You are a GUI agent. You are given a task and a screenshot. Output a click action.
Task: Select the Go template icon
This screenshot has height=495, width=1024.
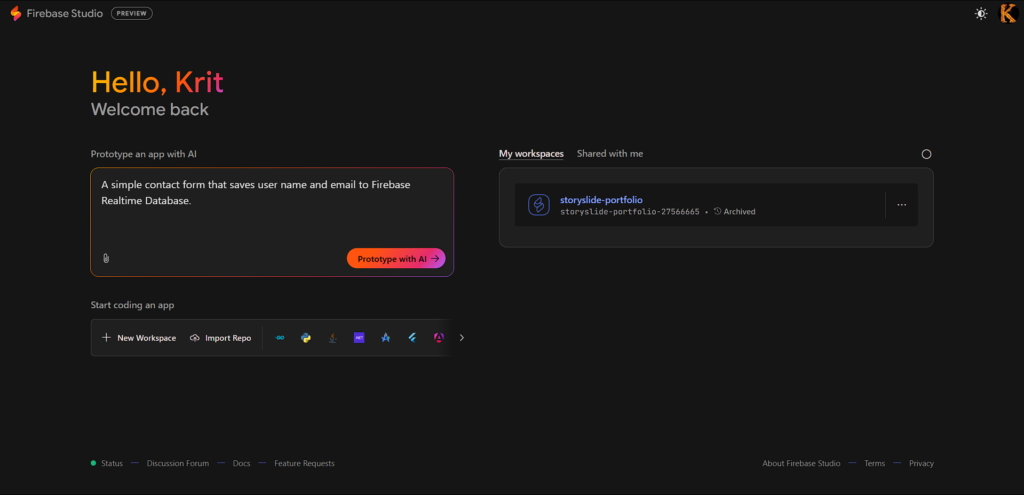pos(280,338)
